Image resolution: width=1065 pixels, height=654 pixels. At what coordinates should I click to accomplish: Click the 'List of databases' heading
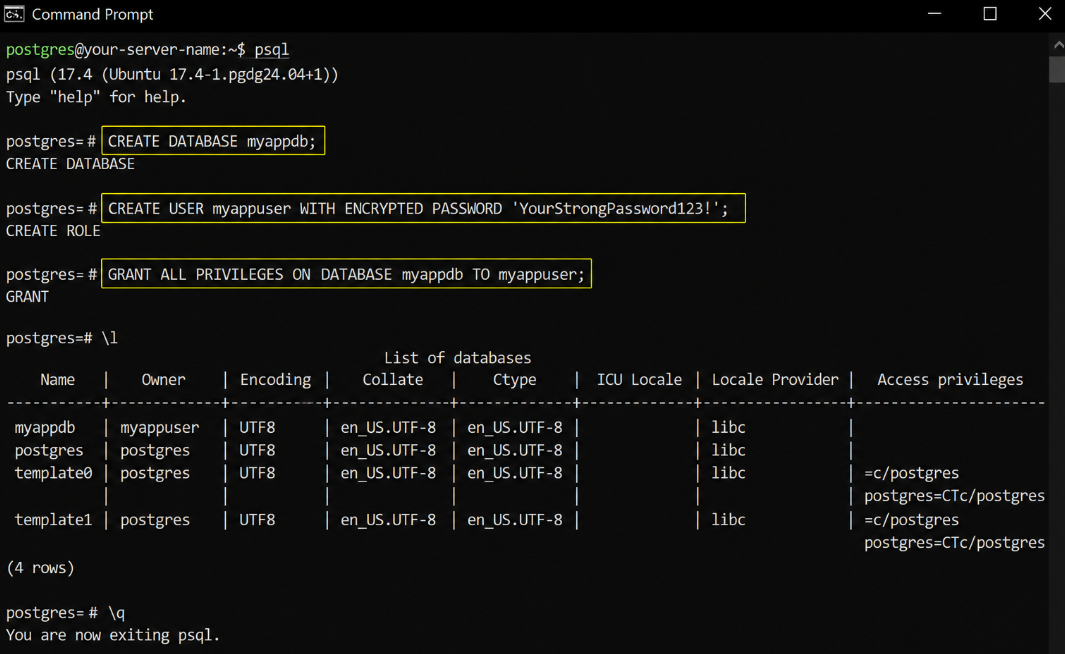pos(458,358)
